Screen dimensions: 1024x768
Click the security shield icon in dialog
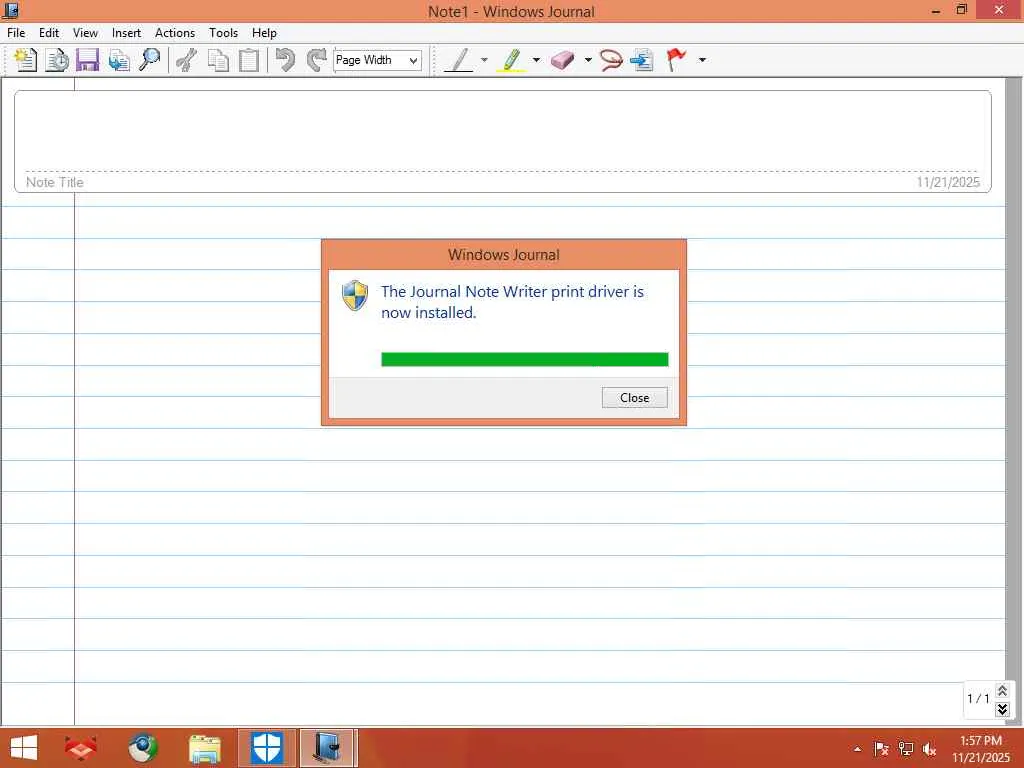pyautogui.click(x=355, y=296)
